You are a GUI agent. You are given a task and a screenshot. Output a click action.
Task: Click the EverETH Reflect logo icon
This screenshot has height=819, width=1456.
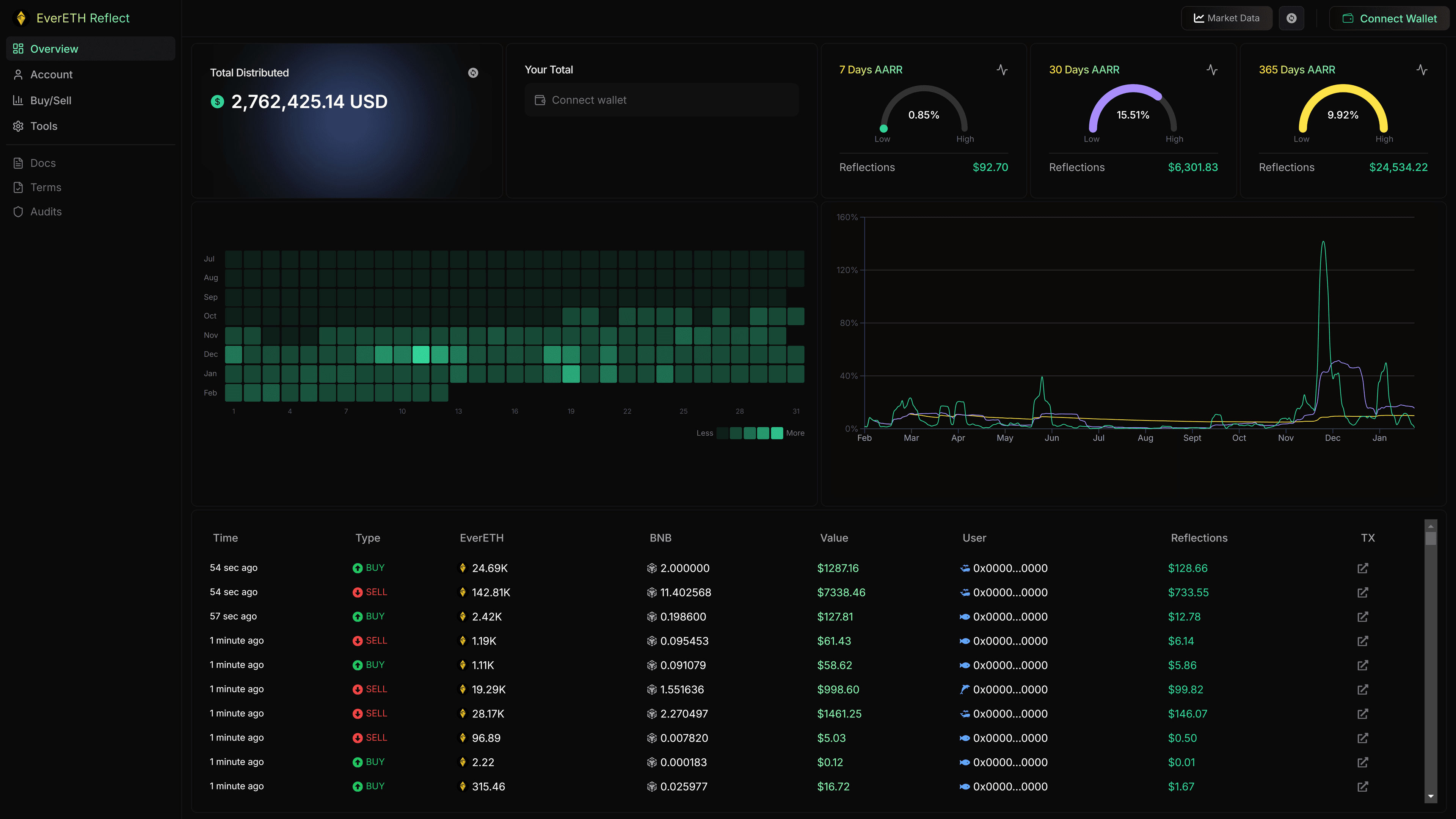21,18
